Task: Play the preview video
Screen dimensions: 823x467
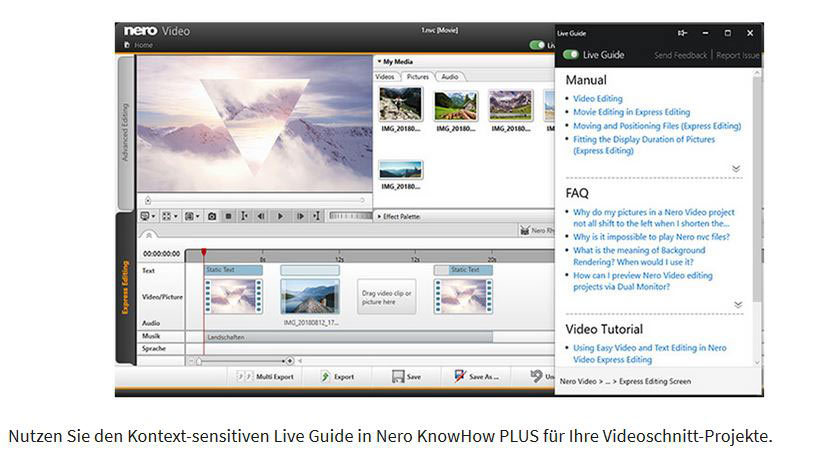Action: pos(281,216)
